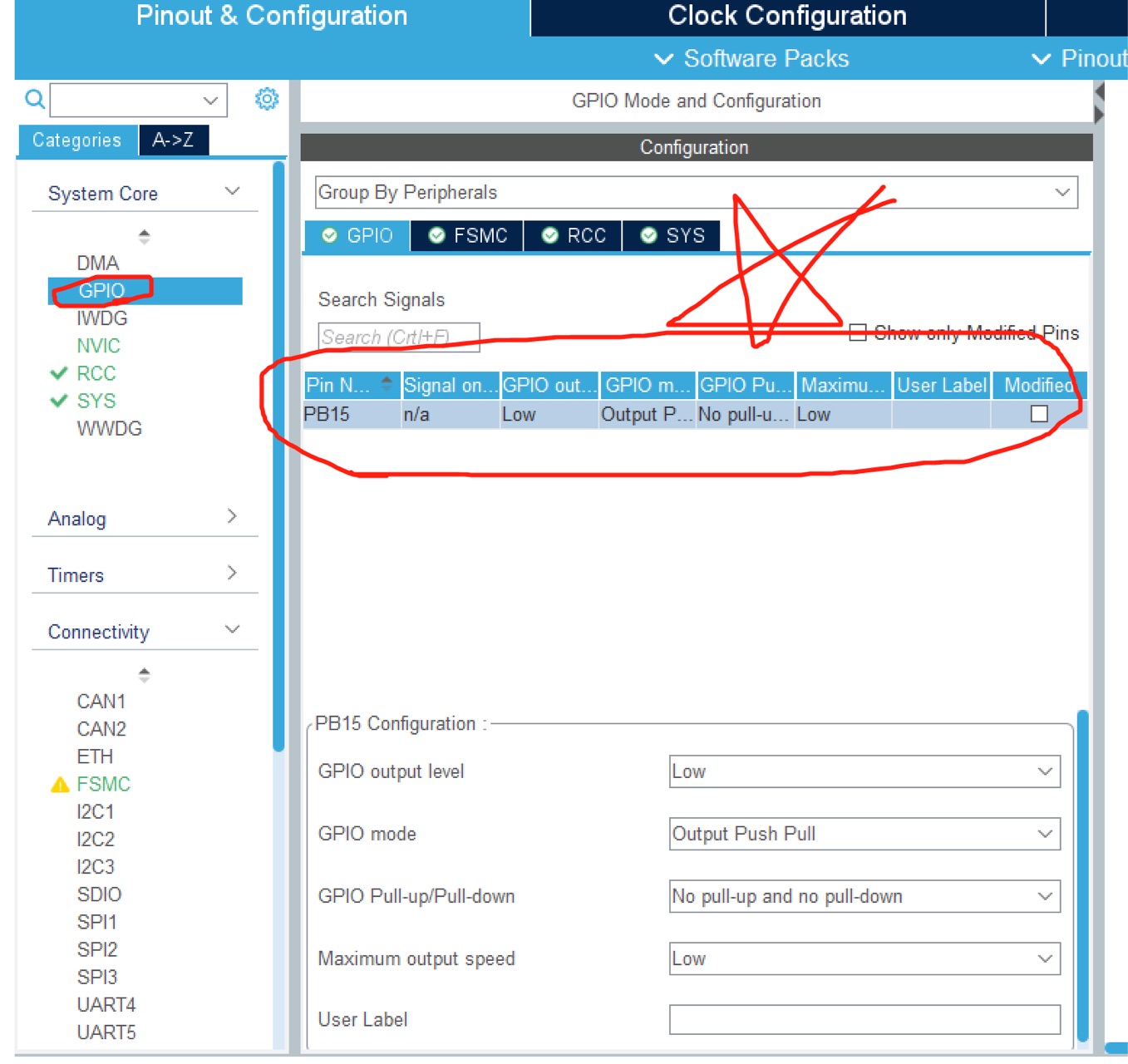The height and width of the screenshot is (1064, 1128).
Task: Collapse the Connectivity category
Action: click(233, 629)
